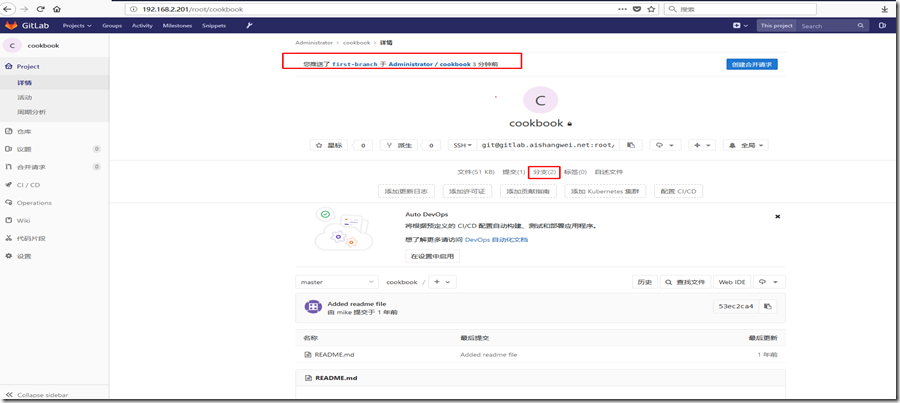This screenshot has height=403, width=900.
Task: Dismiss the Auto DevOps banner
Action: [777, 216]
